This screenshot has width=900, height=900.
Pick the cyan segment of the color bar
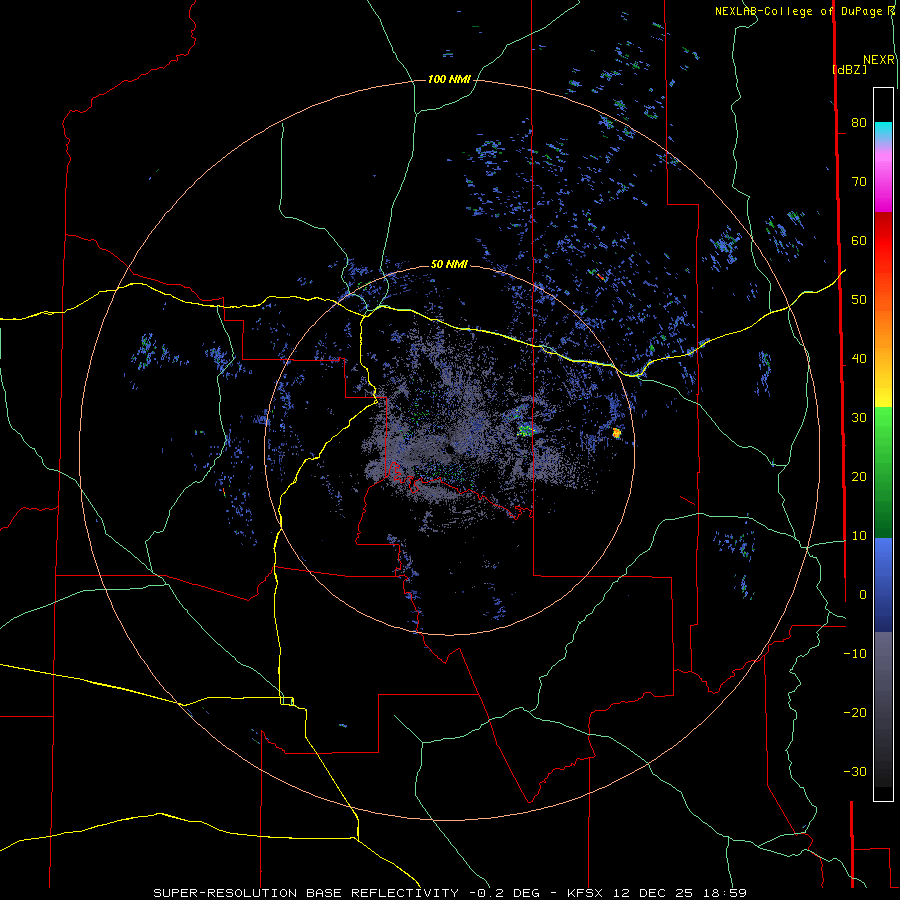click(x=883, y=131)
